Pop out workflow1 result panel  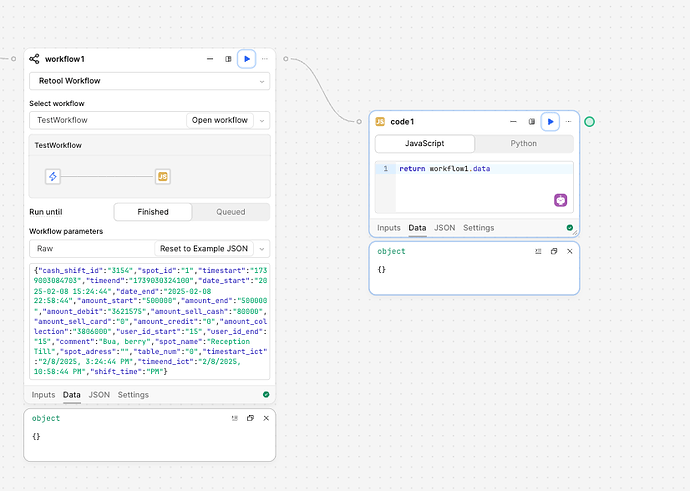(250, 418)
